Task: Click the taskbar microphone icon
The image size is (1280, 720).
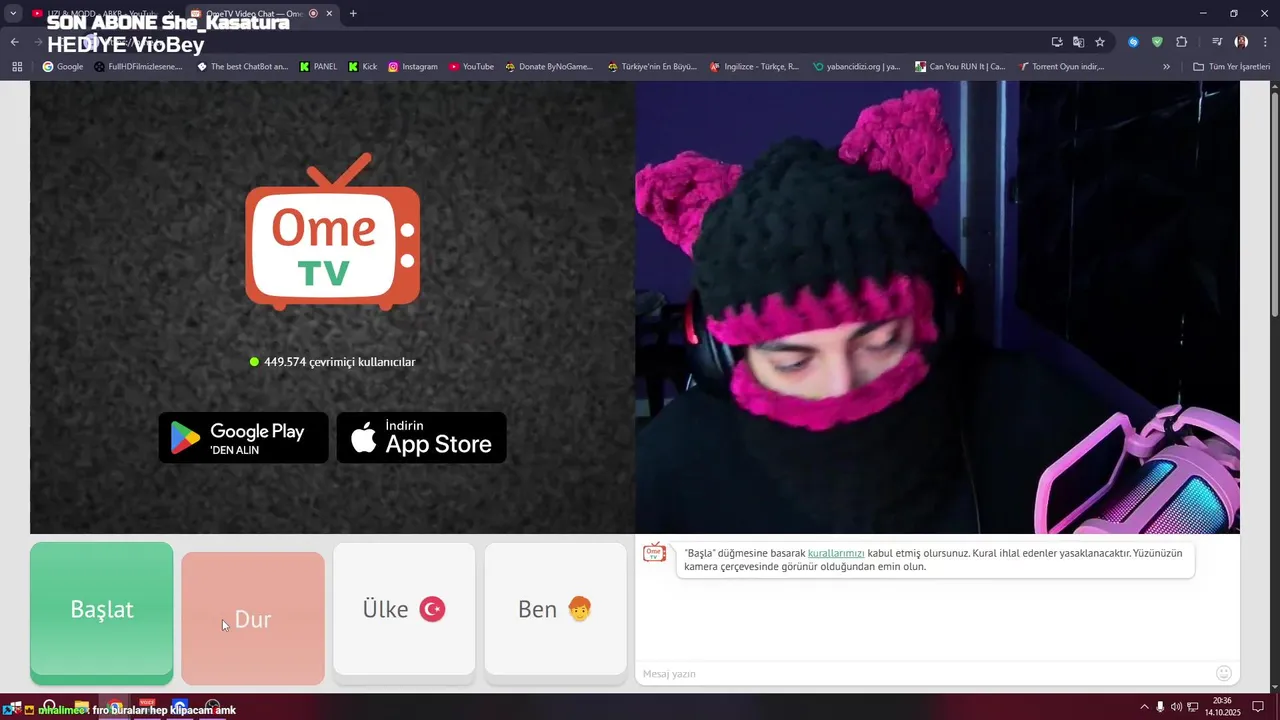Action: [1160, 707]
